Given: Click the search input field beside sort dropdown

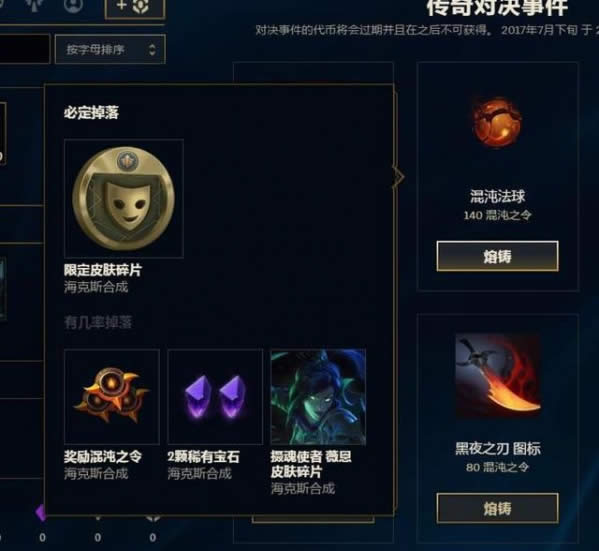Looking at the screenshot, I should click(x=24, y=49).
